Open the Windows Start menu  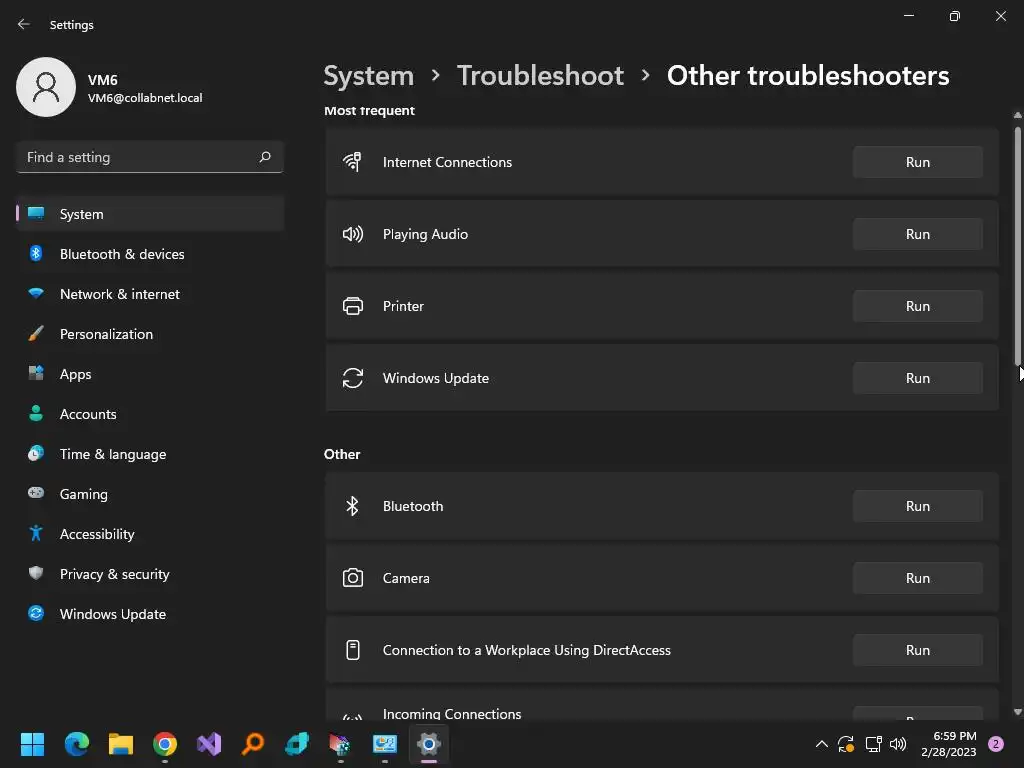point(32,744)
